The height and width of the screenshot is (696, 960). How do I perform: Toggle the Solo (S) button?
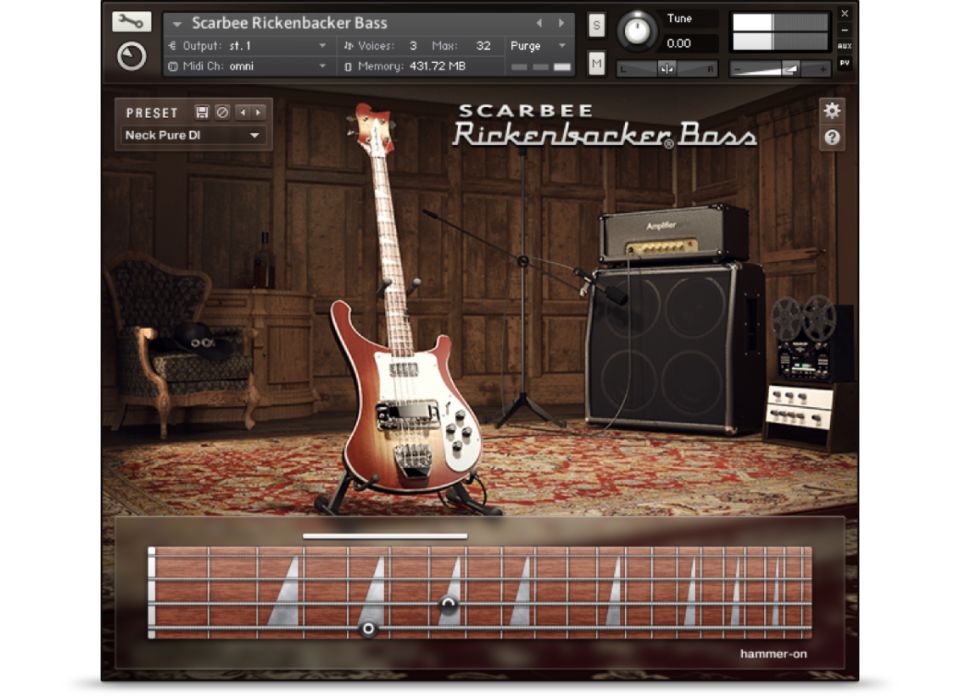[597, 26]
